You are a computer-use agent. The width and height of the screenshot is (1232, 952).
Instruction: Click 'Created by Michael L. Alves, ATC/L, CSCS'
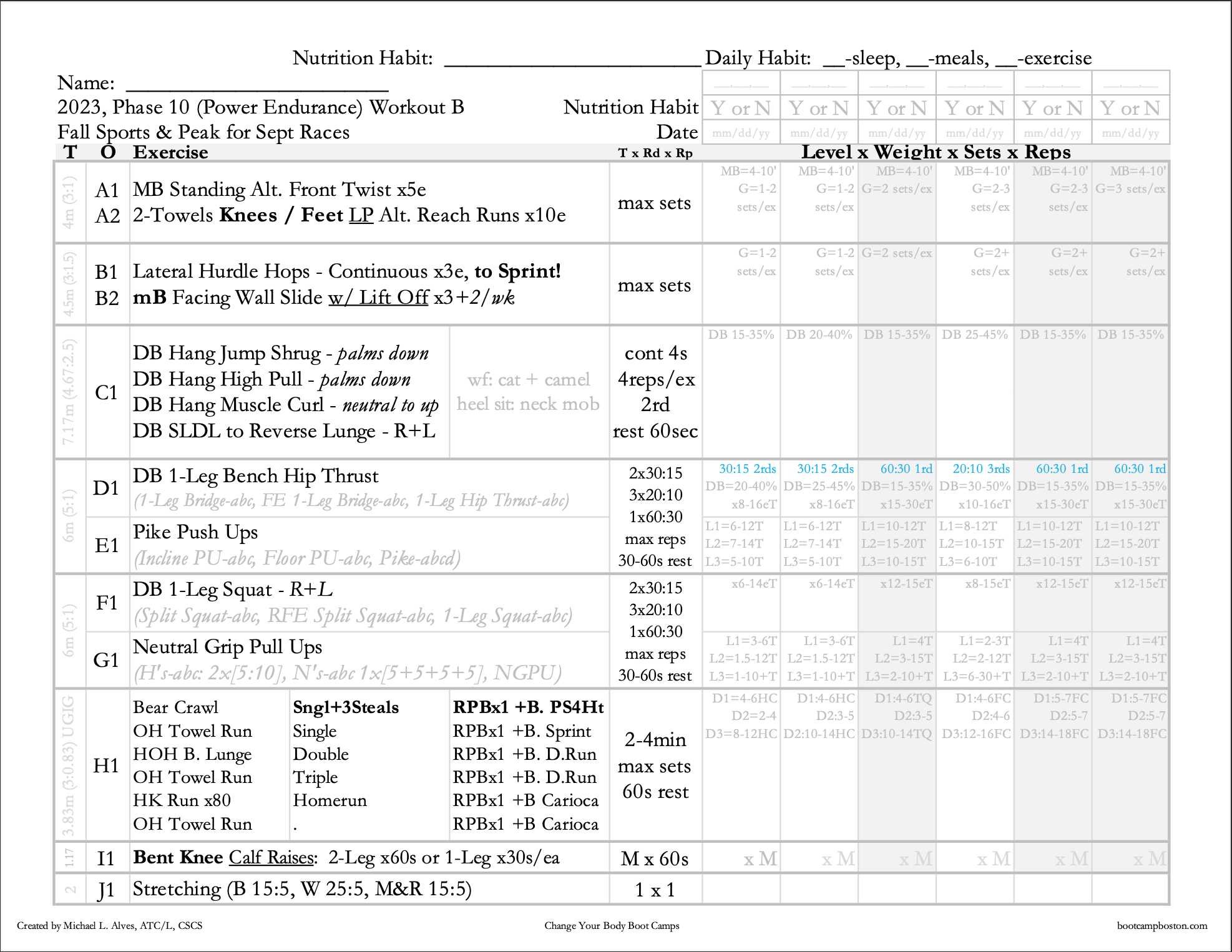110,926
